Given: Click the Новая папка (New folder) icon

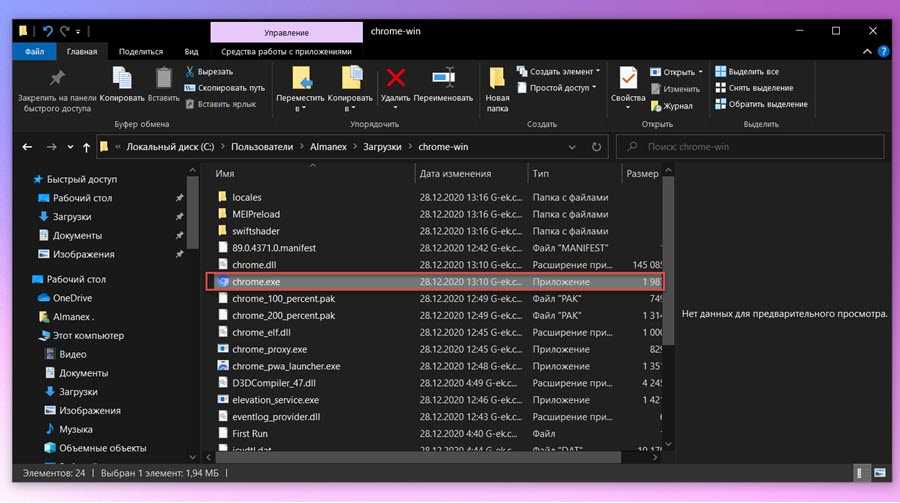Looking at the screenshot, I should [x=497, y=79].
